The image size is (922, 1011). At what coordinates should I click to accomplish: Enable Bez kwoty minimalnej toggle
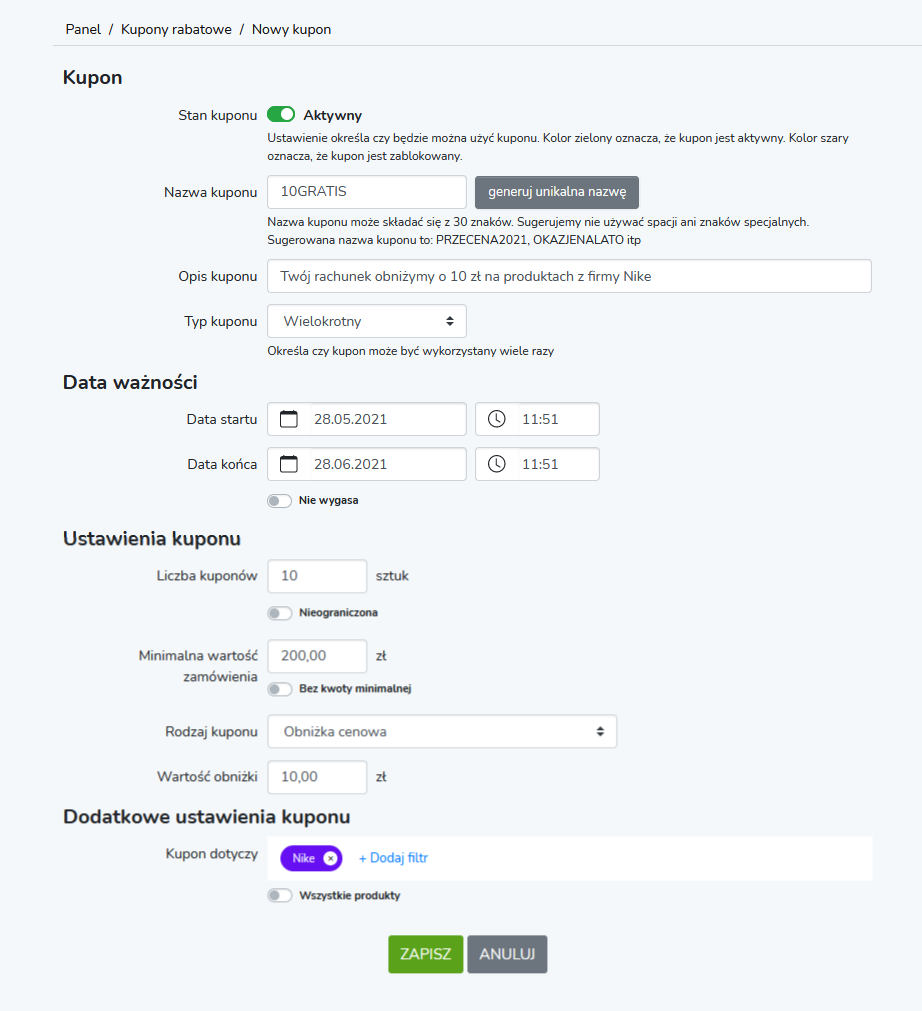[x=279, y=689]
